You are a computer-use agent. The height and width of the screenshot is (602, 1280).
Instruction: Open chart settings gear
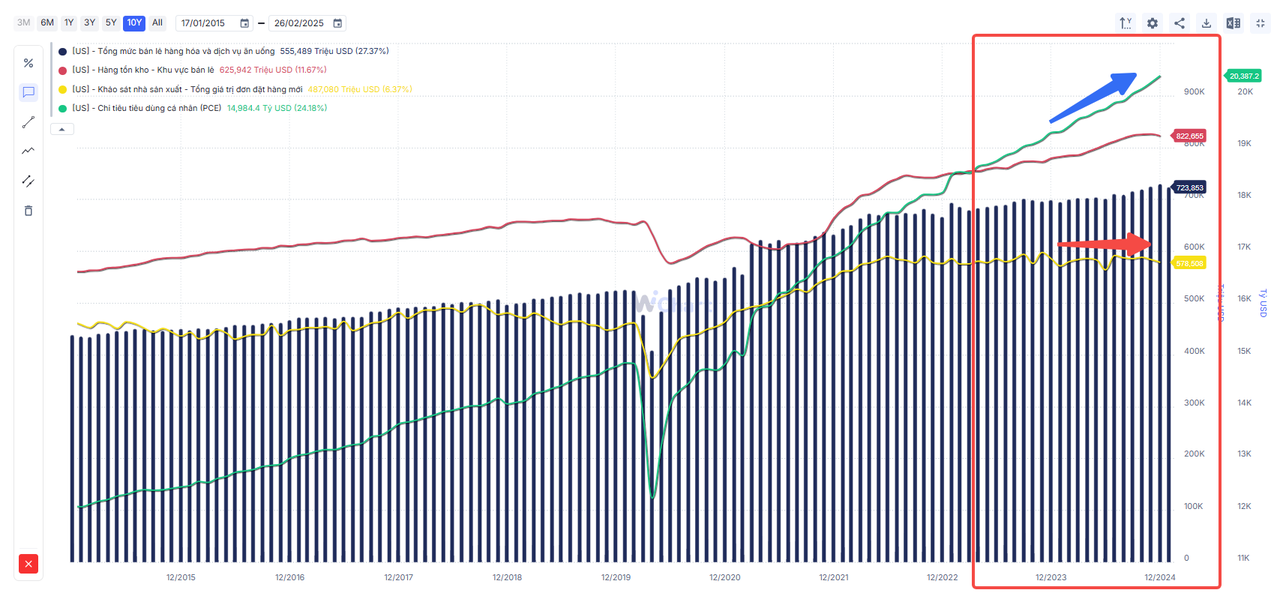click(x=1153, y=23)
